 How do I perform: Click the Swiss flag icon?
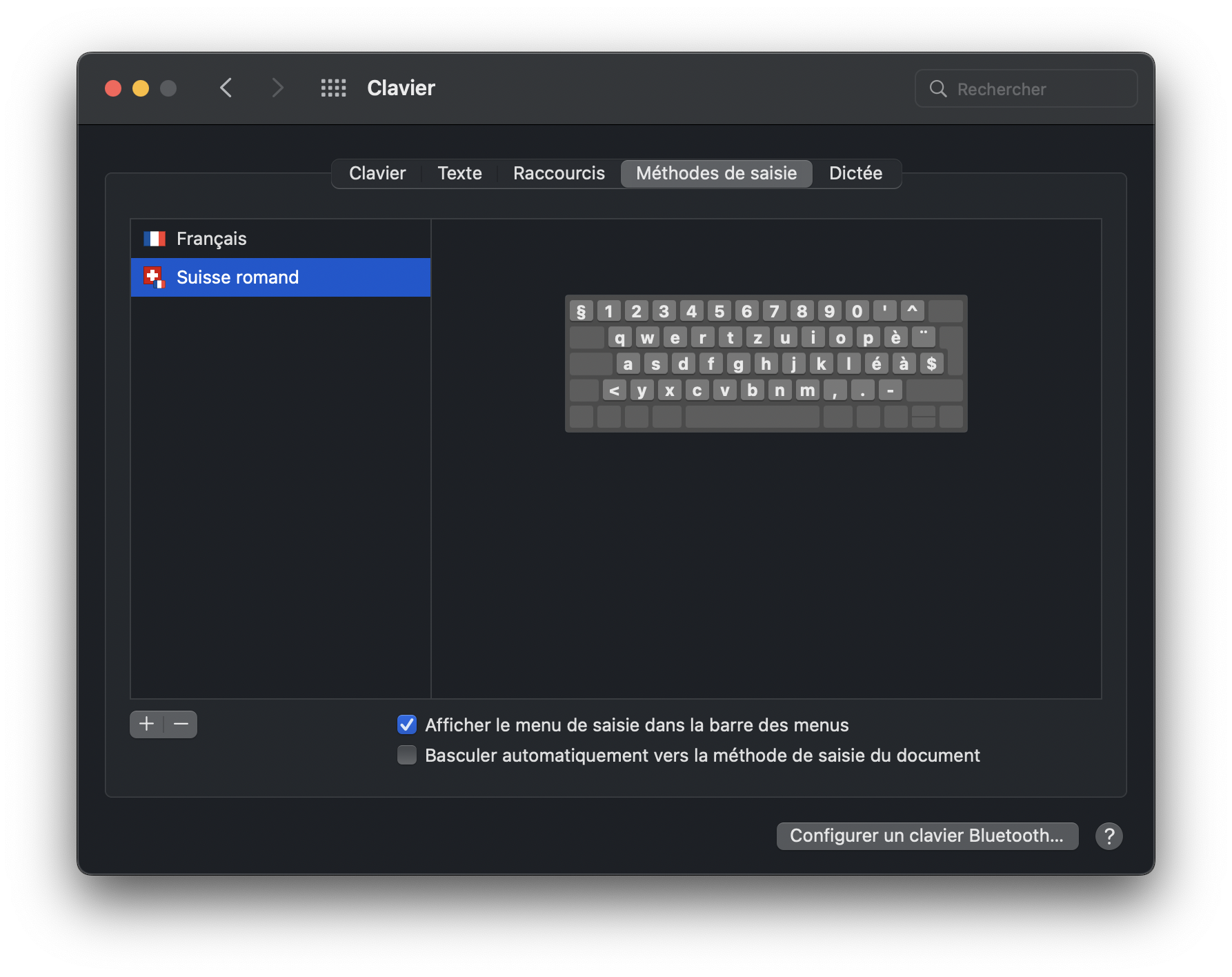(155, 277)
